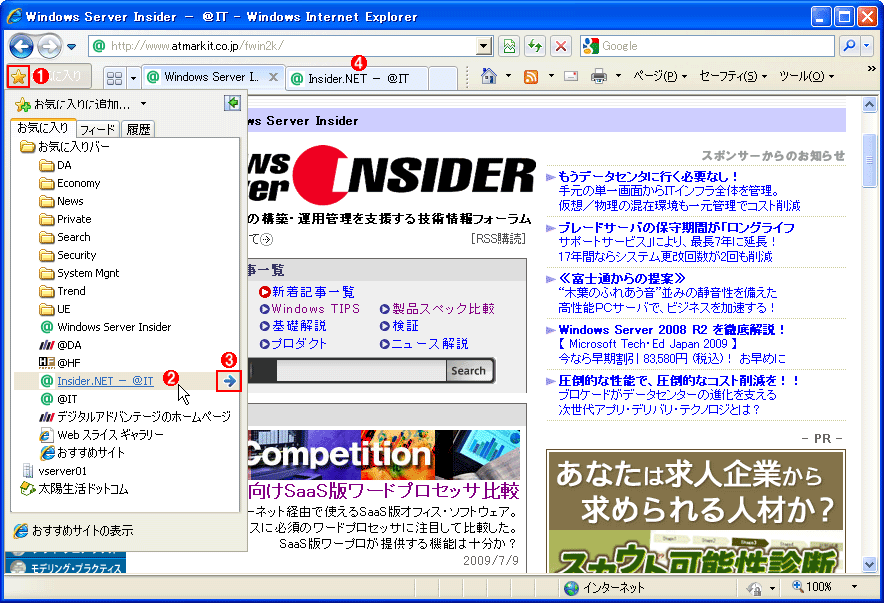Click the Refresh page icon
Image resolution: width=884 pixels, height=603 pixels.
(534, 46)
